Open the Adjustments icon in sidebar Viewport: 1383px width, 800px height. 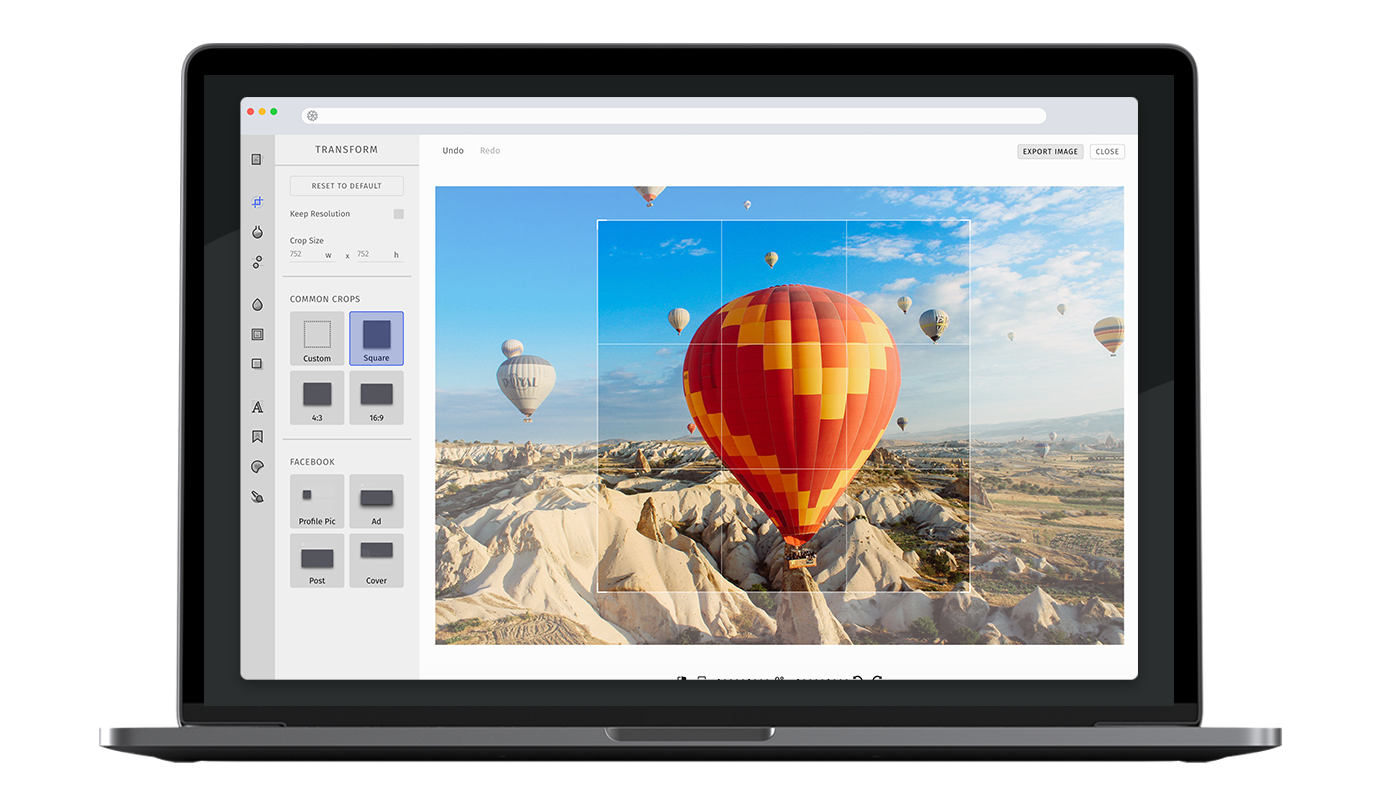(257, 262)
